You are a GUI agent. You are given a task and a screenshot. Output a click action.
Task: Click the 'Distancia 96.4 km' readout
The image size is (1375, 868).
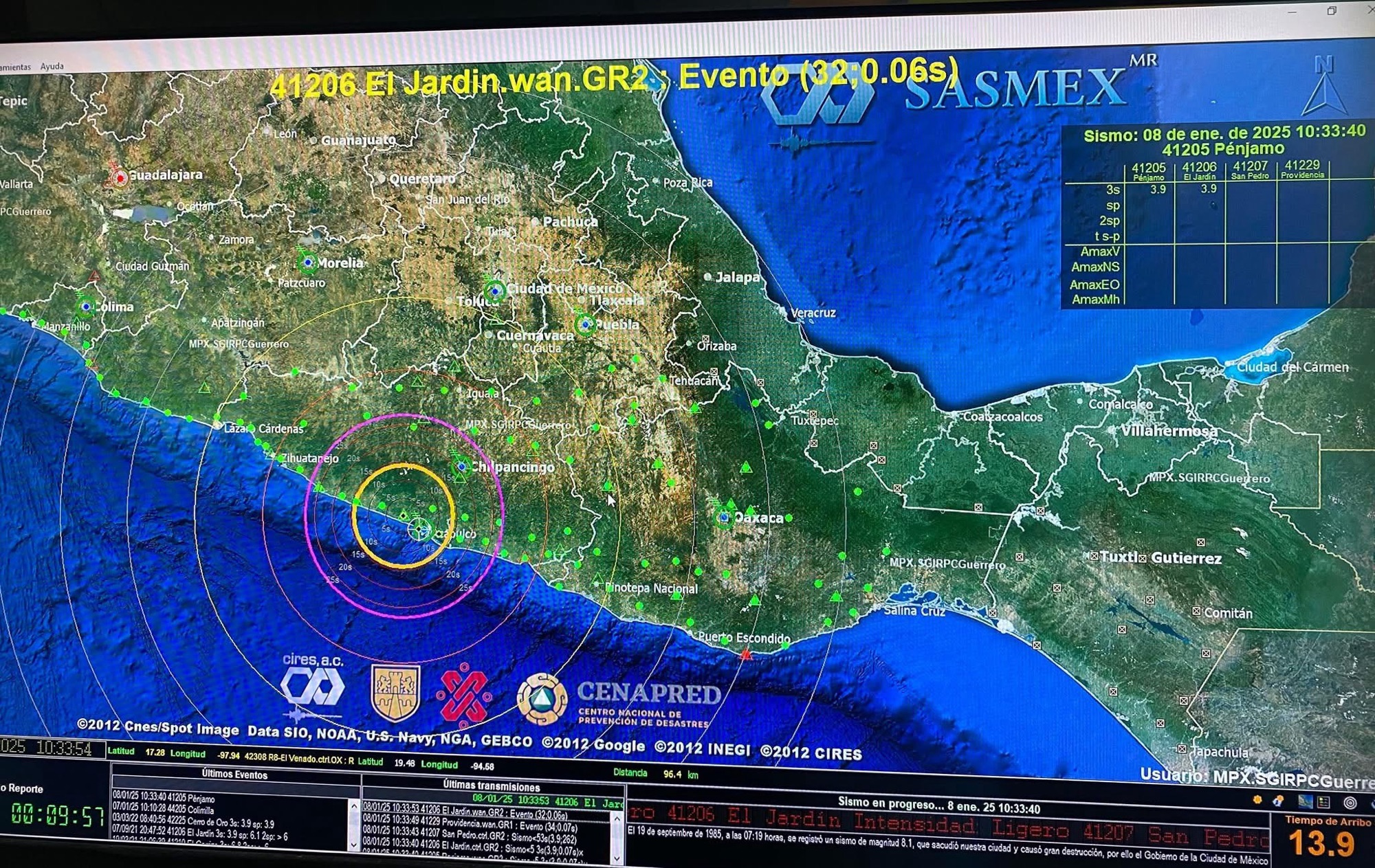coord(656,774)
